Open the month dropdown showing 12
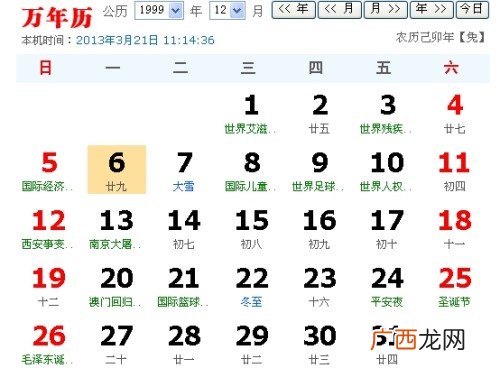The image size is (500, 368). coord(227,10)
